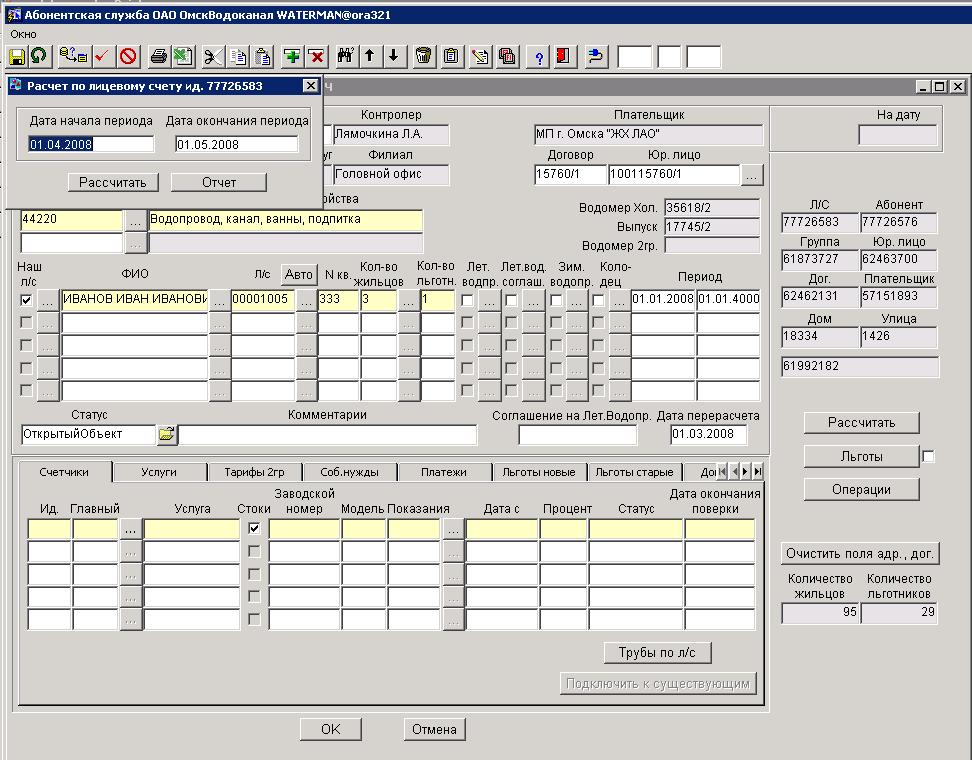The image size is (972, 760).
Task: Uncheck the Наш л/с checkbox for ИВАНОВ
Action: tap(26, 299)
